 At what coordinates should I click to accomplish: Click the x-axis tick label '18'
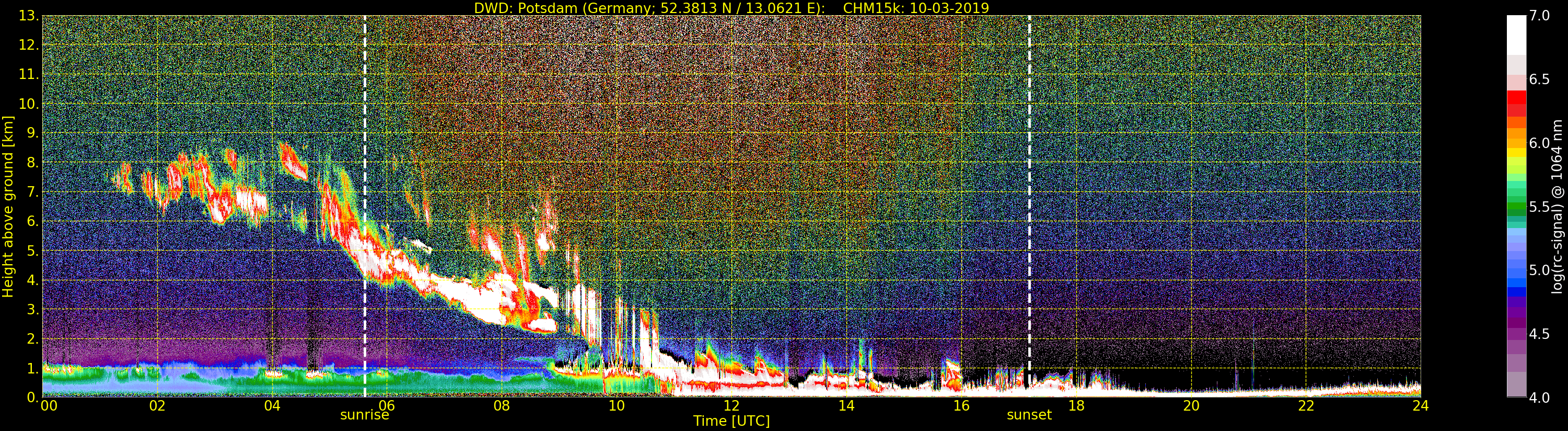1076,405
